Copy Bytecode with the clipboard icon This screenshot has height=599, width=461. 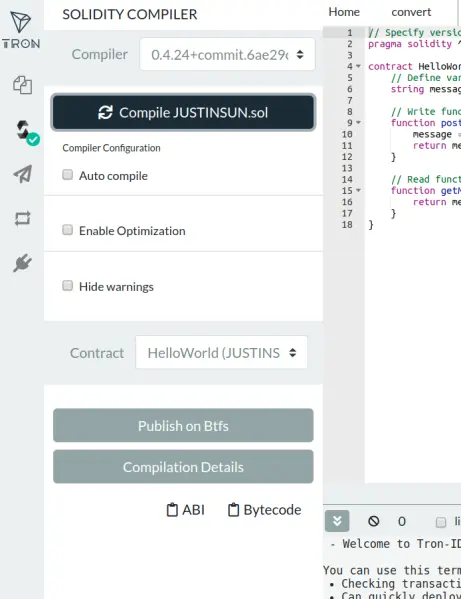233,510
